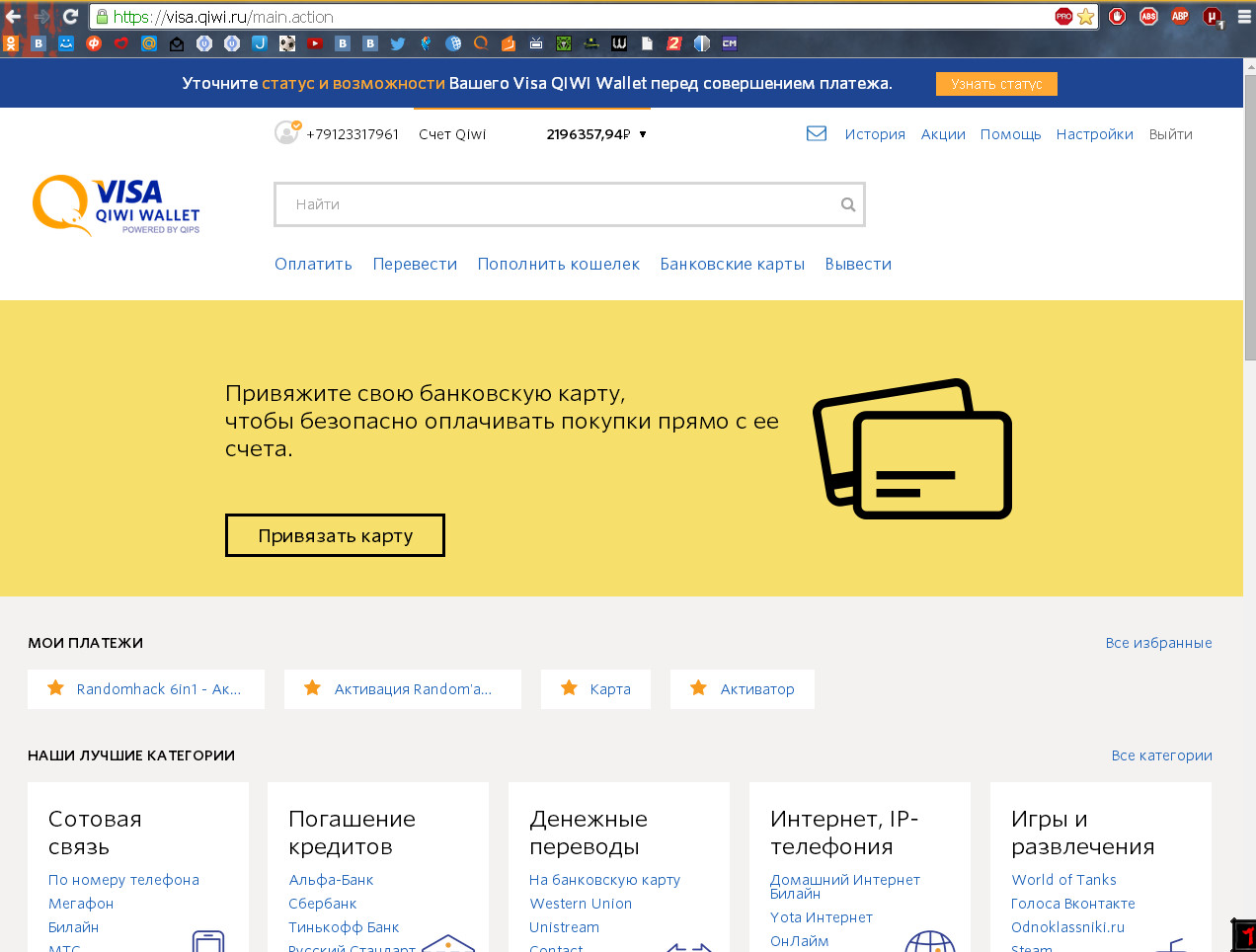Screen dimensions: 1256x952
Task: Open Банковские карты section
Action: pyautogui.click(x=733, y=264)
